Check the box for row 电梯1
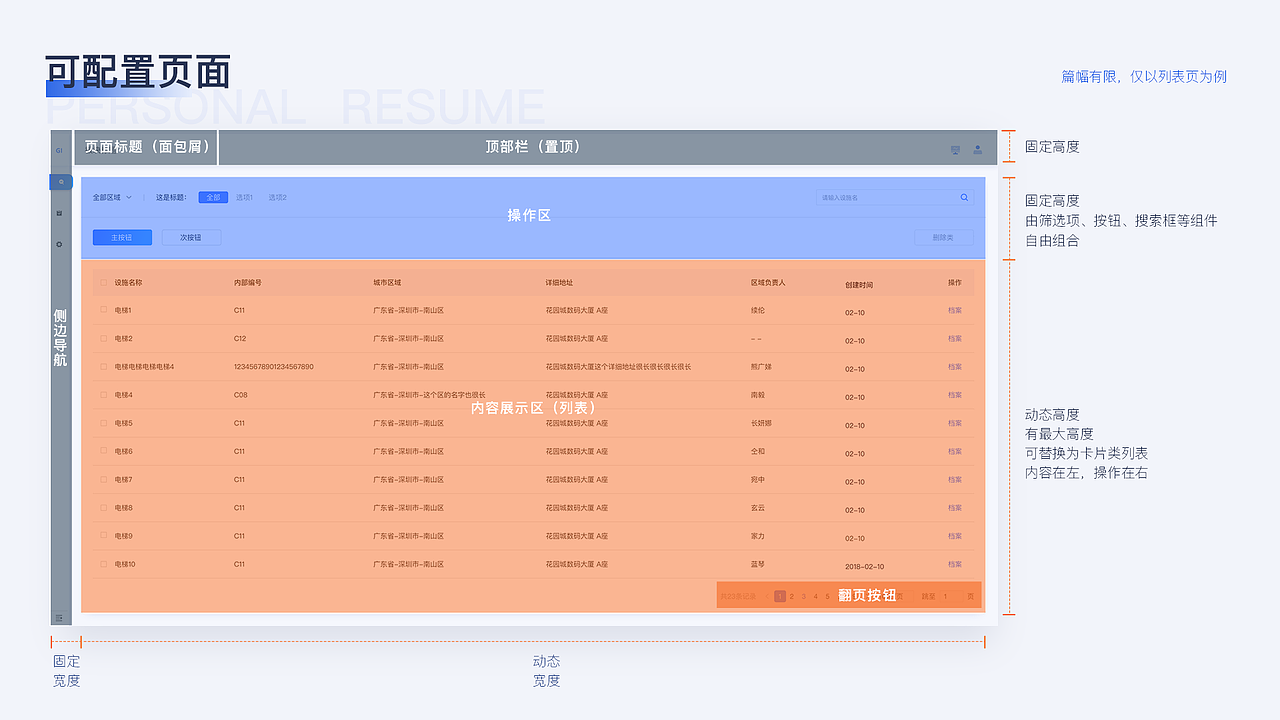The width and height of the screenshot is (1280, 720). (103, 310)
